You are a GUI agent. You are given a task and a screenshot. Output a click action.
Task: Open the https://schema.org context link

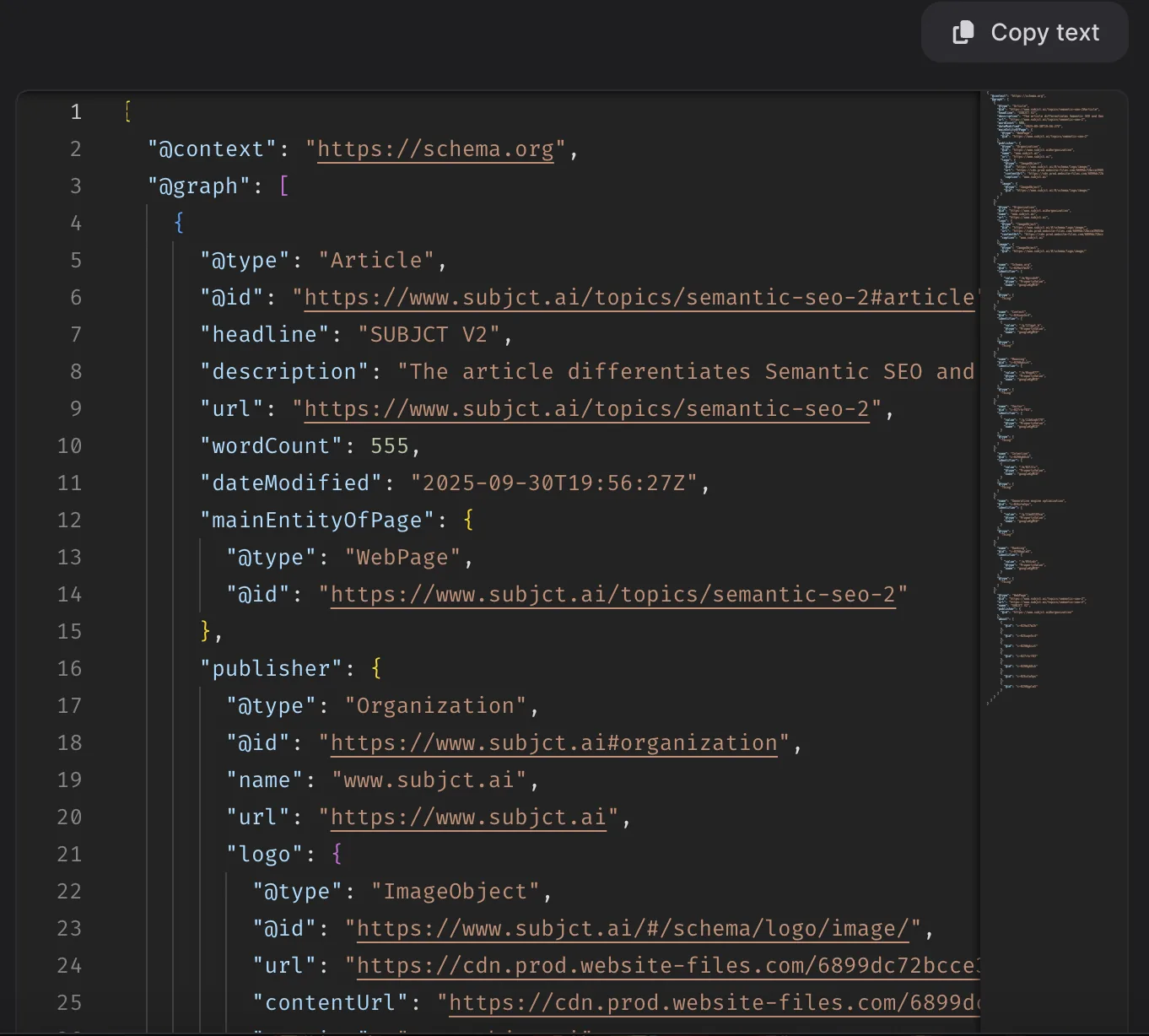435,149
